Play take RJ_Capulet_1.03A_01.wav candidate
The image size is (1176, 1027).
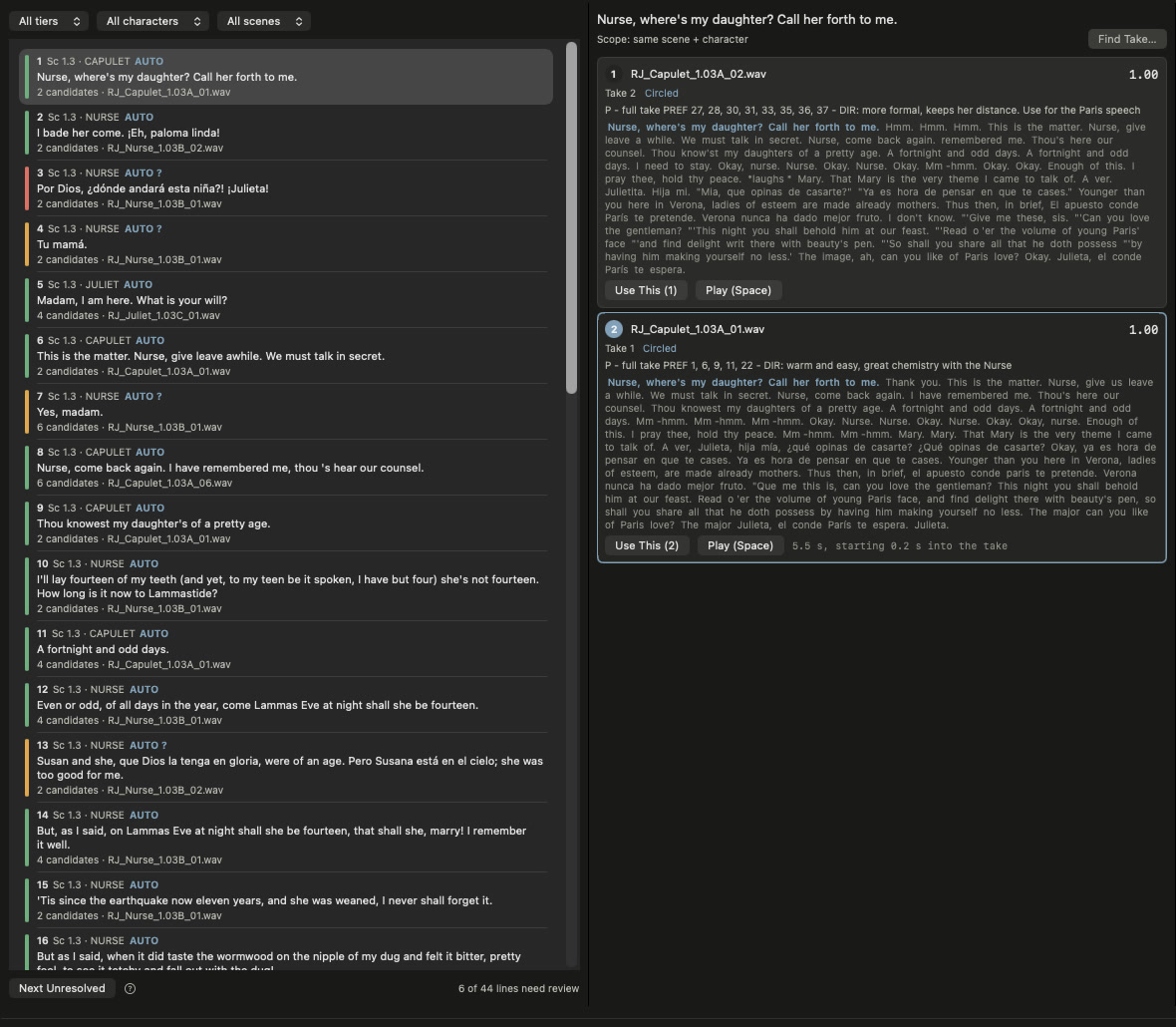(740, 545)
